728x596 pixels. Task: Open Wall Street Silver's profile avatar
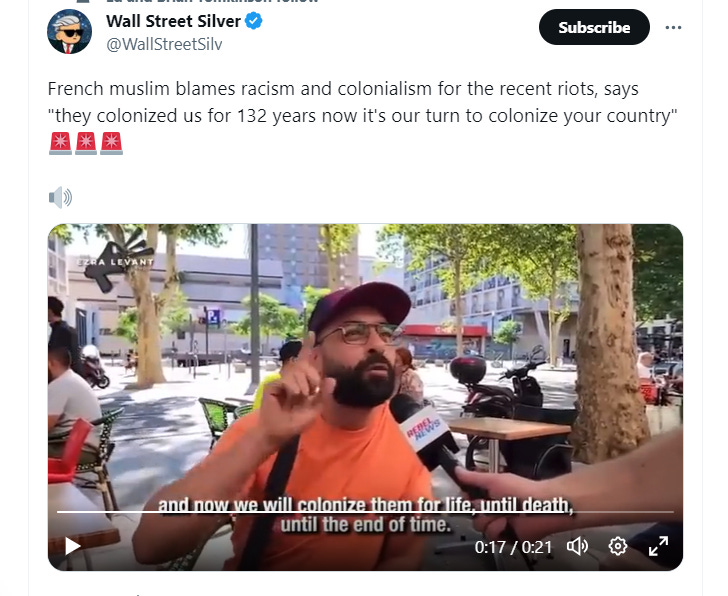(69, 32)
